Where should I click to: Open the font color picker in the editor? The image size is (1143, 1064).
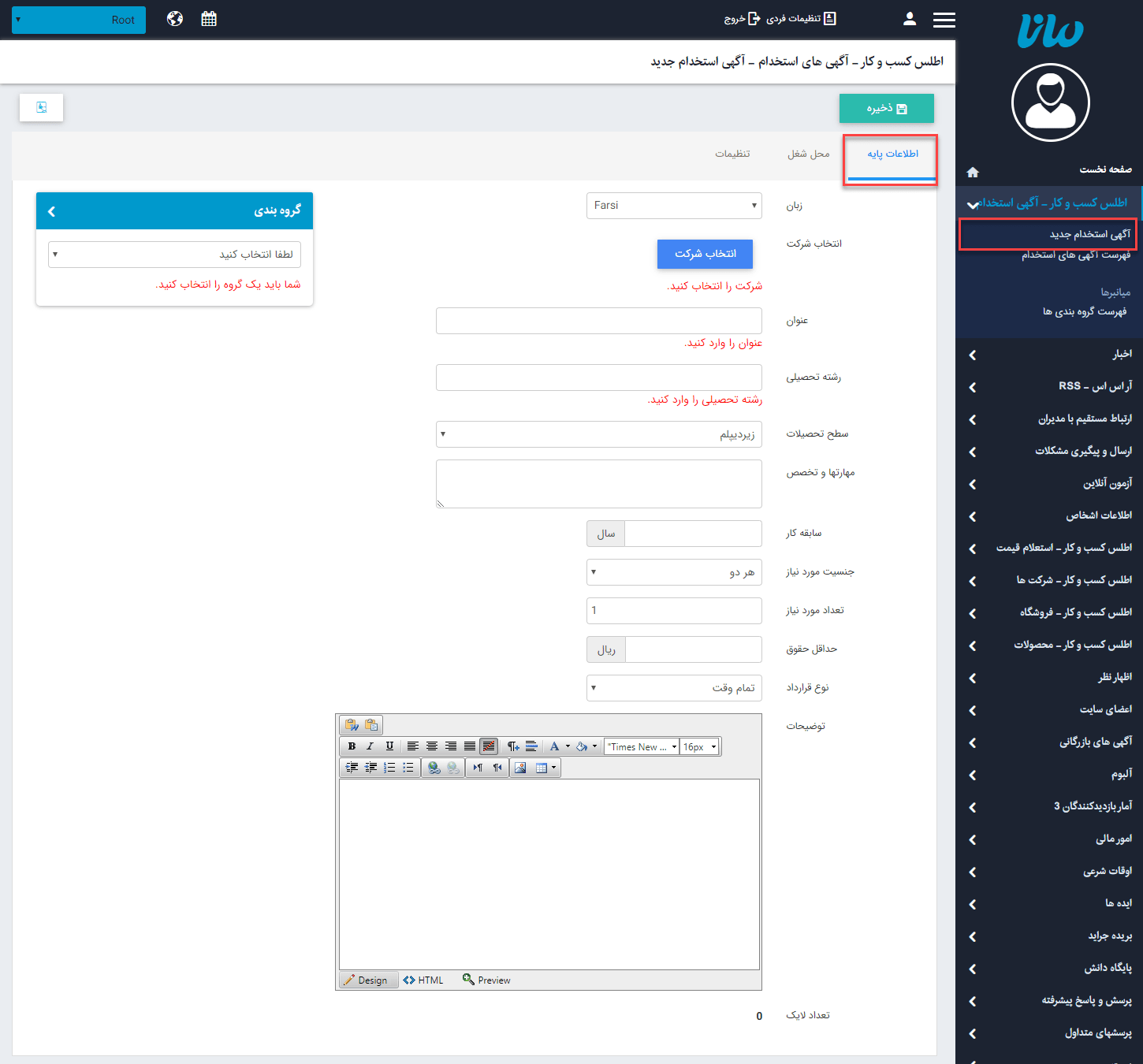pyautogui.click(x=555, y=746)
